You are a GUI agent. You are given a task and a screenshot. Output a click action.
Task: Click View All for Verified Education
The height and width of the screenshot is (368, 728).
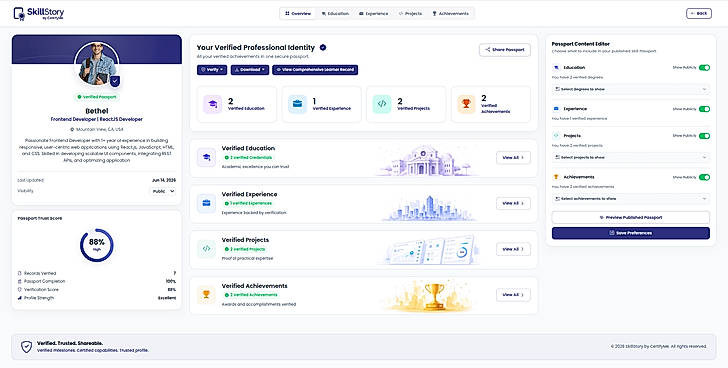pos(513,157)
